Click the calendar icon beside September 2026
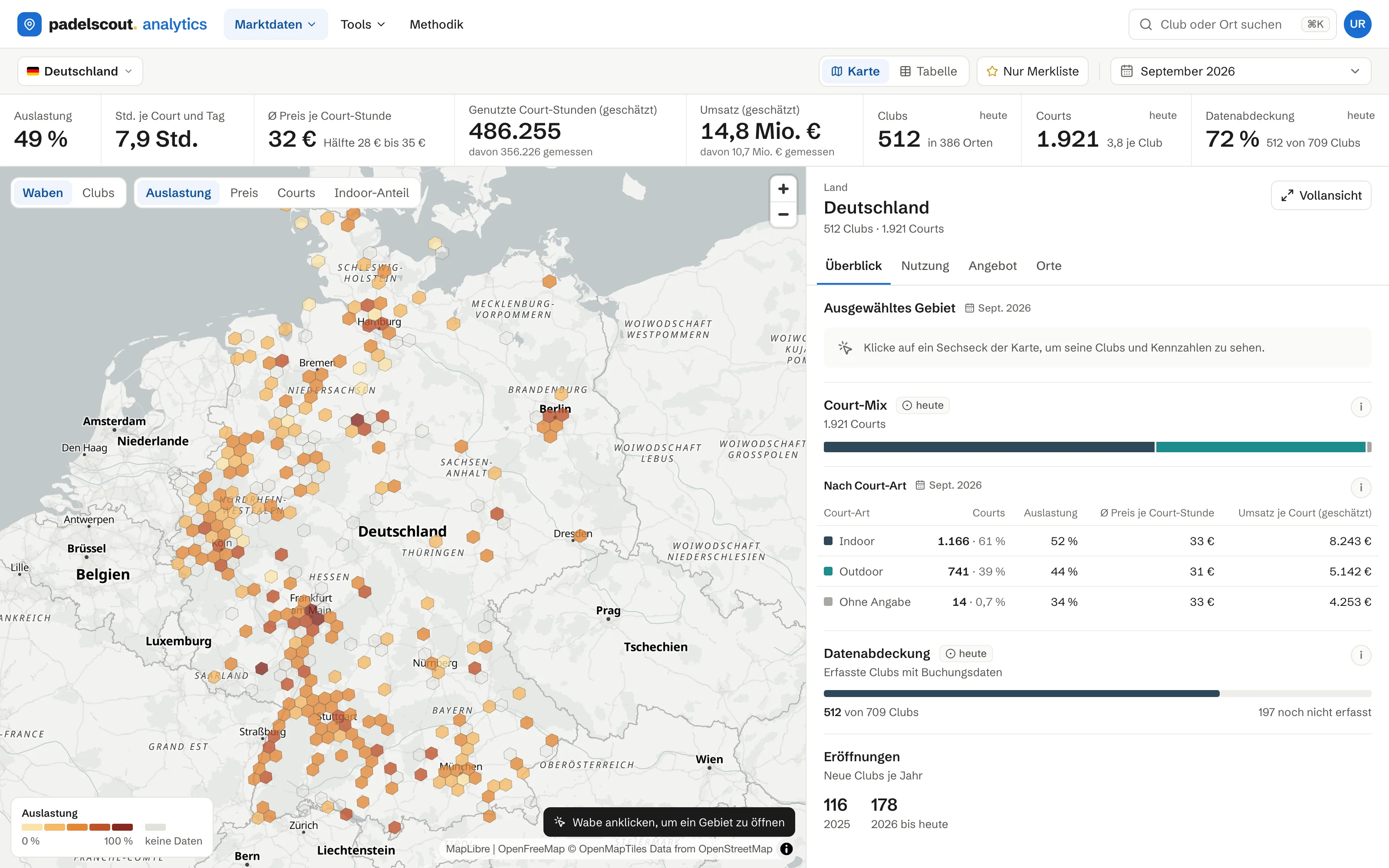 [1127, 71]
